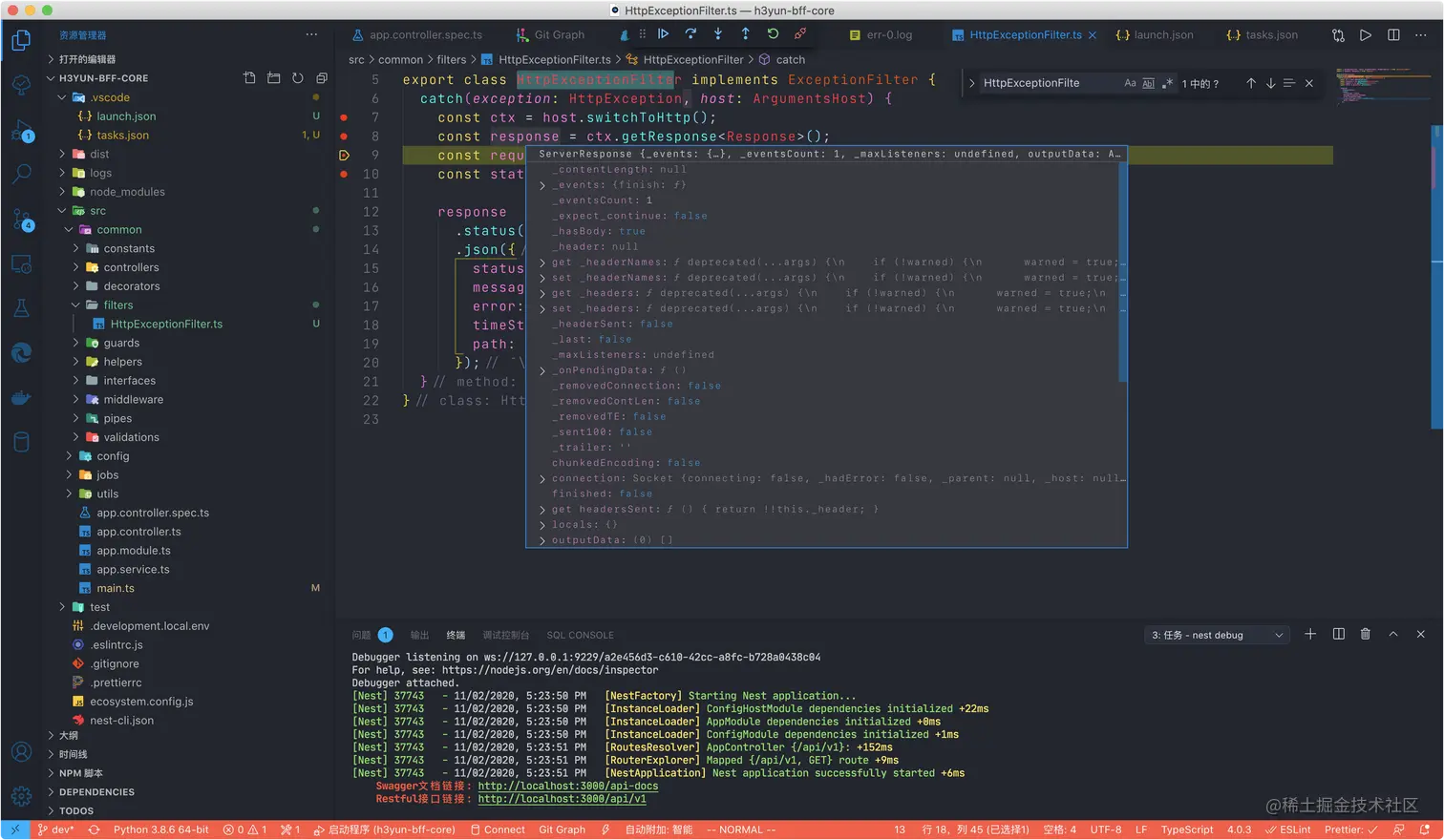
Task: Open the Explorer view in activity bar
Action: click(x=21, y=40)
